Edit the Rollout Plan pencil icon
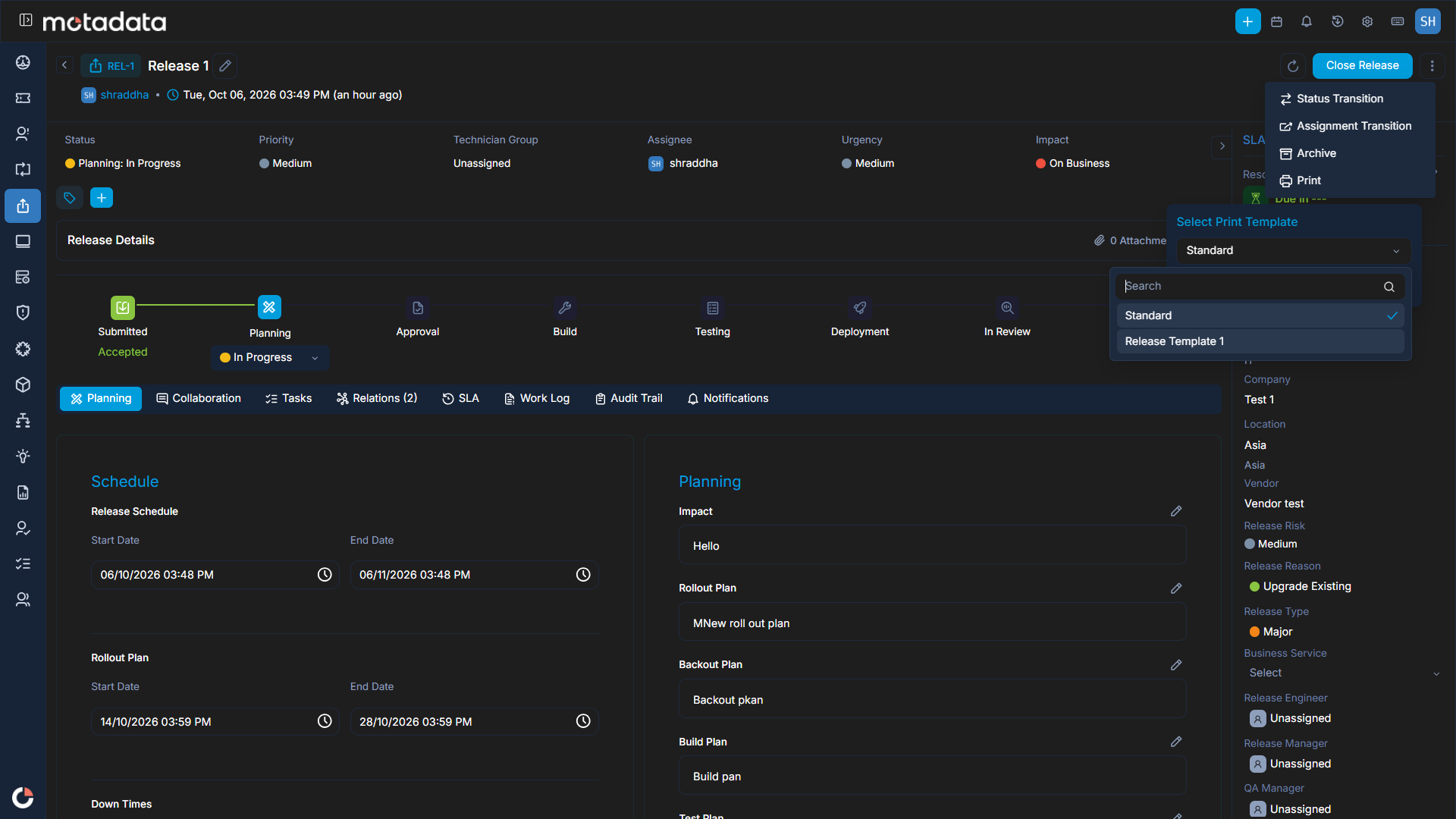 coord(1176,588)
